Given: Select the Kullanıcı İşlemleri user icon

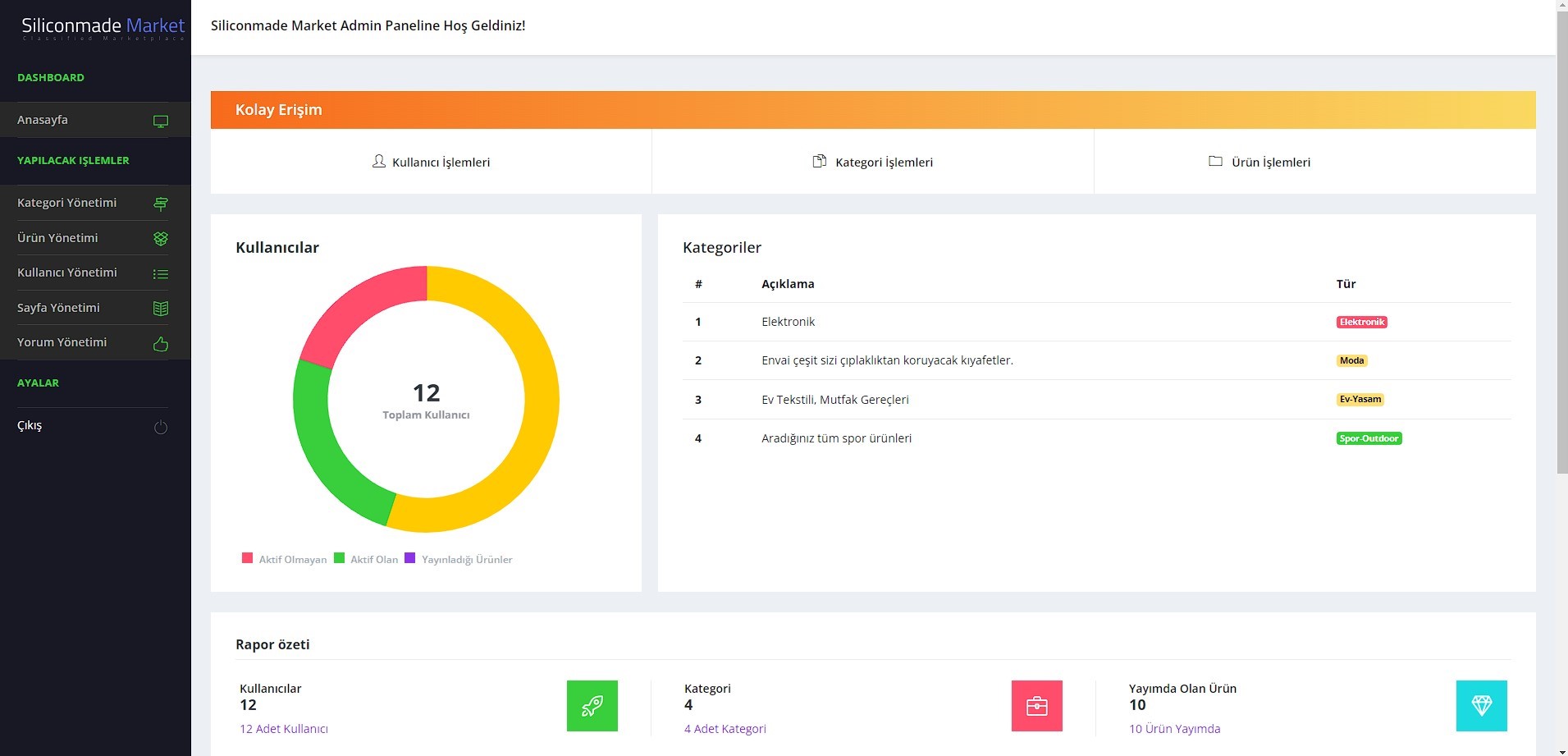Looking at the screenshot, I should pos(378,161).
